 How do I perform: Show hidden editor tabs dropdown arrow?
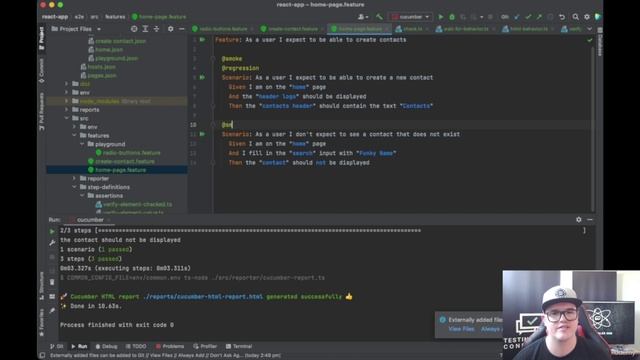pyautogui.click(x=589, y=29)
